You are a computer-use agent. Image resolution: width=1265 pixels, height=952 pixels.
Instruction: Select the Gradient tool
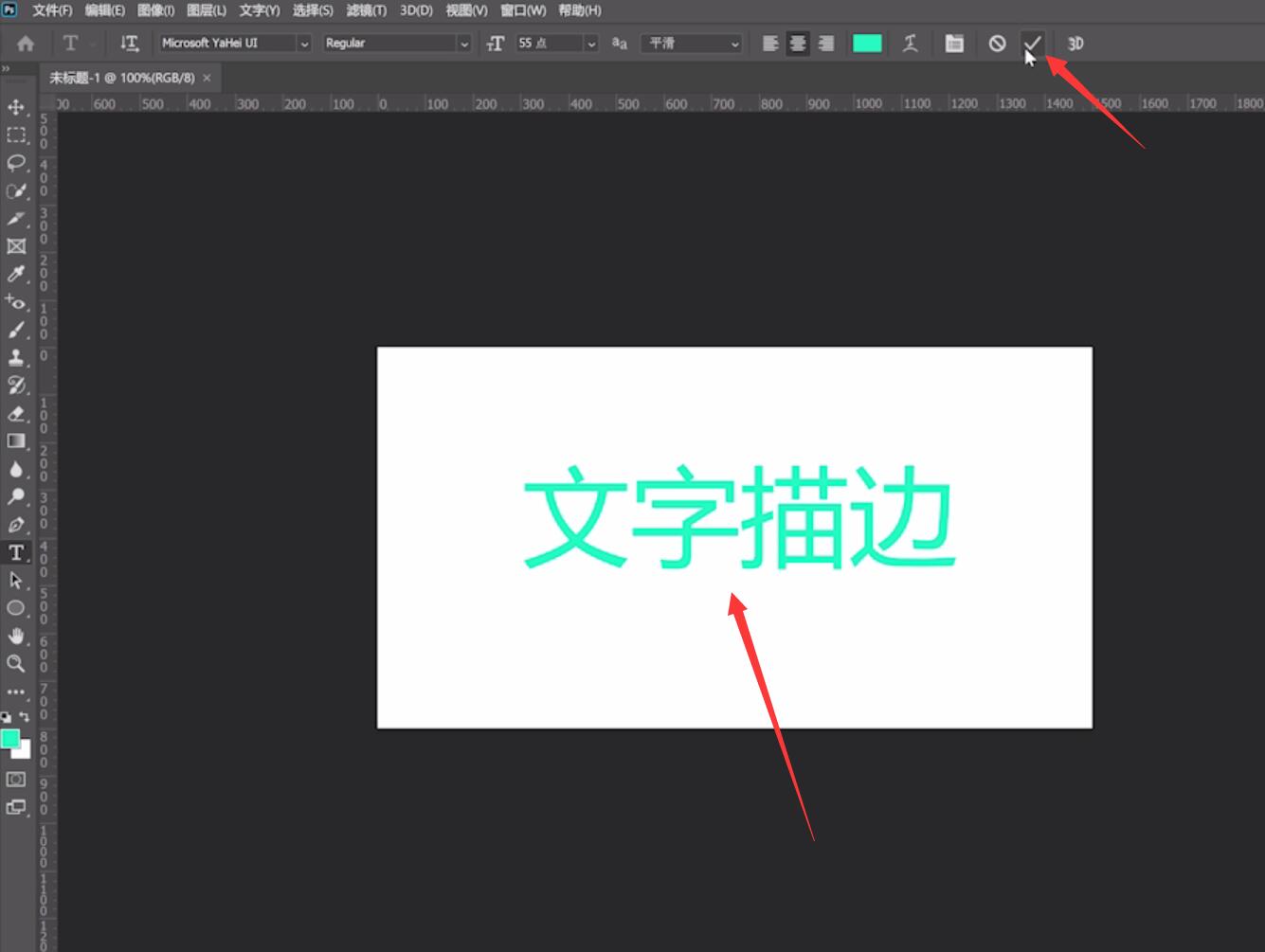point(16,440)
